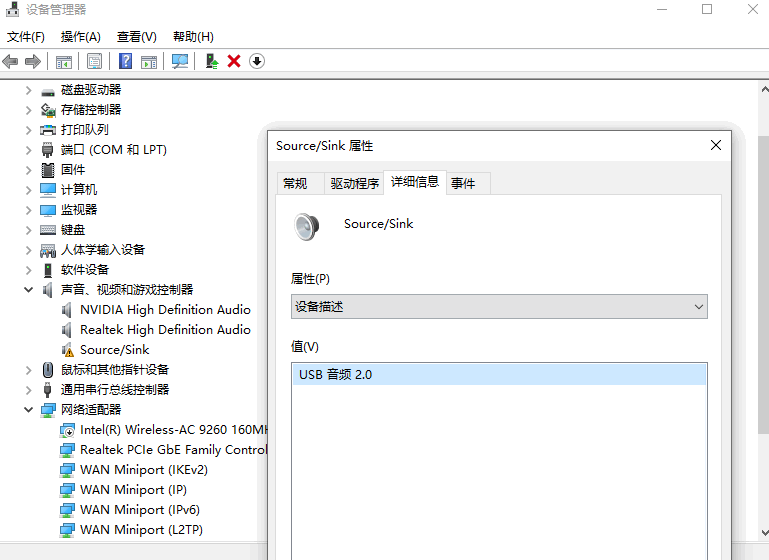Image resolution: width=769 pixels, height=560 pixels.
Task: Click the keyboard category icon
Action: tap(48, 230)
